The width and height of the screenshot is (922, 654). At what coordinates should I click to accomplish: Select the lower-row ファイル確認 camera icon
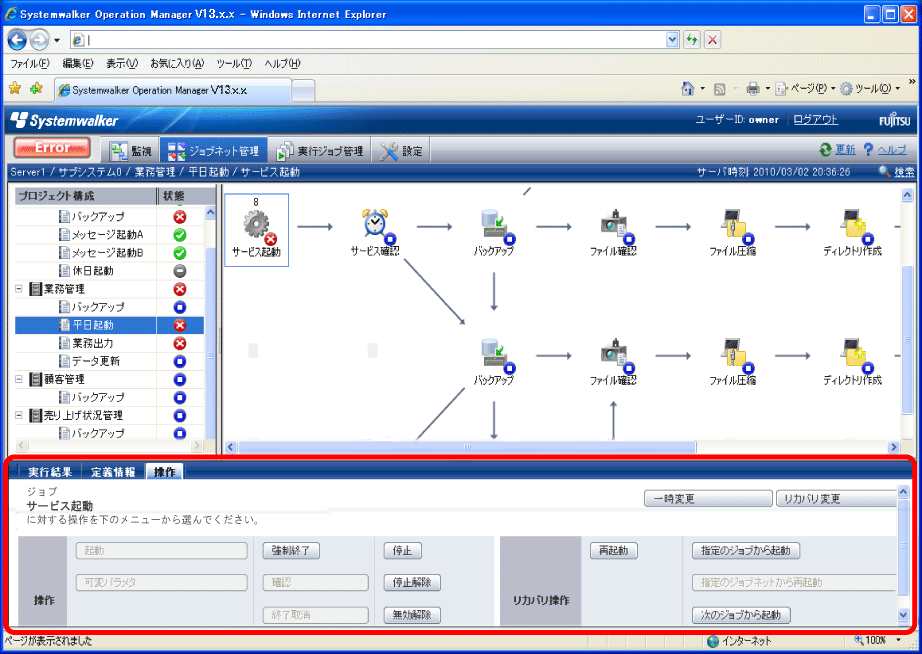(x=615, y=356)
